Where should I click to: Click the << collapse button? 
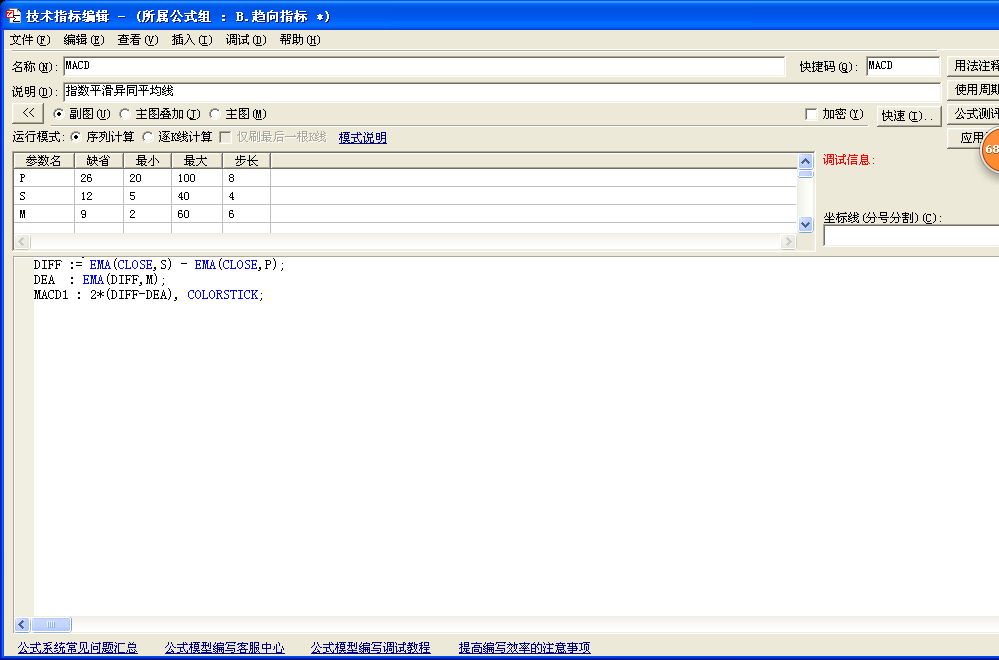tap(28, 113)
